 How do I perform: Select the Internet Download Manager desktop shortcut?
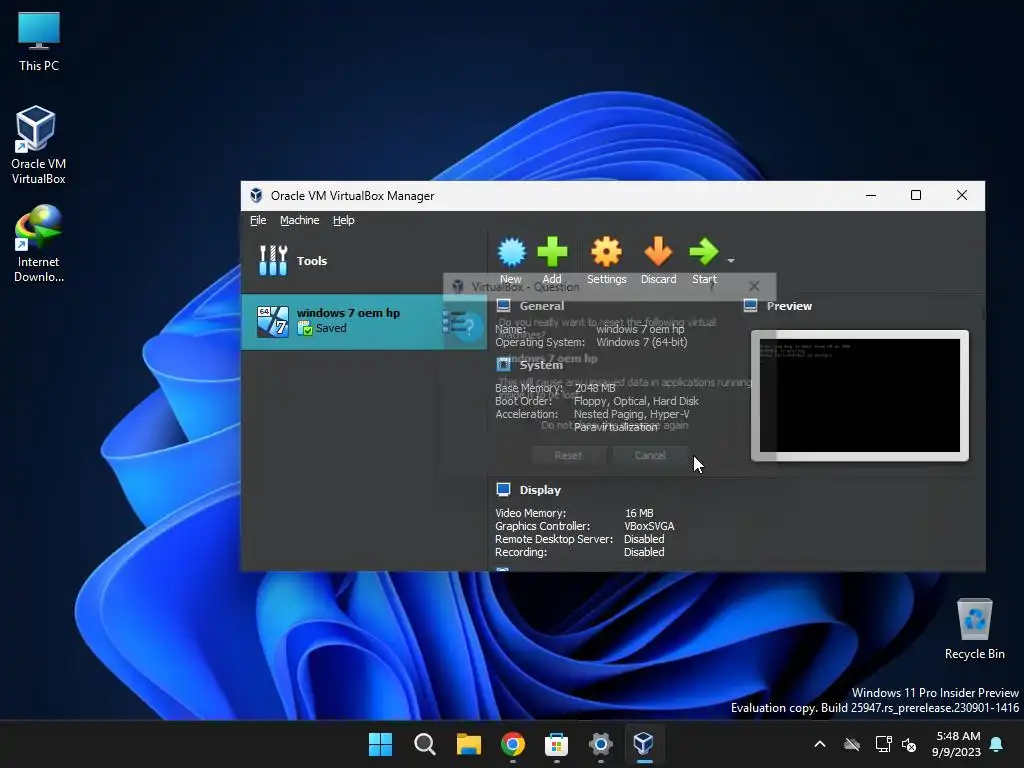click(39, 244)
